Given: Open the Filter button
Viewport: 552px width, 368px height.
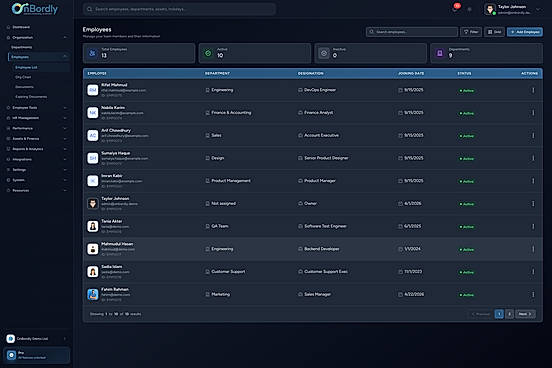Looking at the screenshot, I should (471, 32).
